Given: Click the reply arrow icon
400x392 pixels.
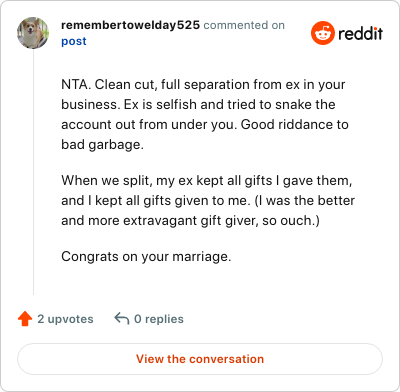Looking at the screenshot, I should pyautogui.click(x=122, y=319).
